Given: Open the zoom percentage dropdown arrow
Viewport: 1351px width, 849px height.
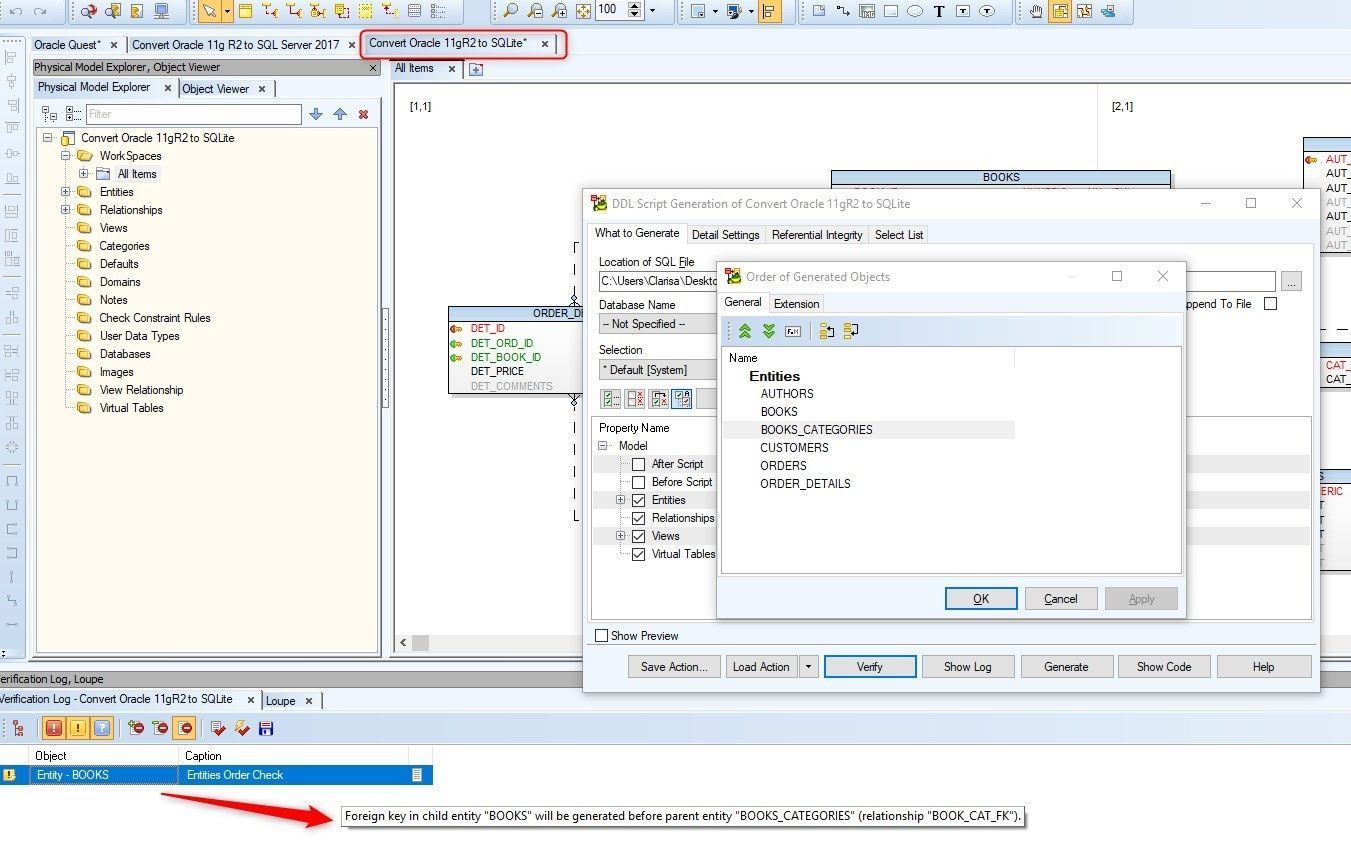Looking at the screenshot, I should (x=653, y=11).
